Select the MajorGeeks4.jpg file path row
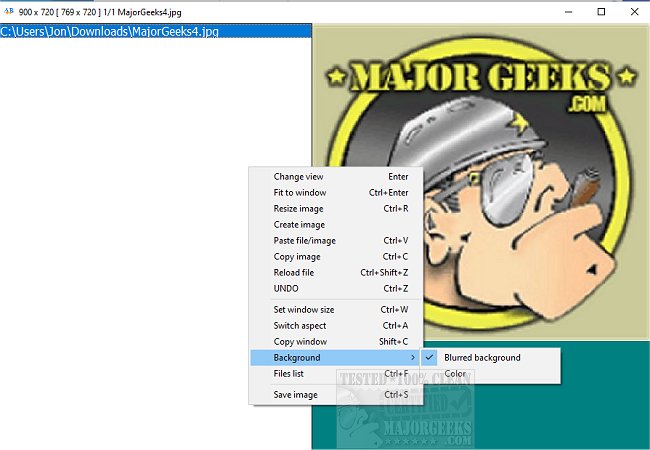The height and width of the screenshot is (450, 650). pos(155,31)
